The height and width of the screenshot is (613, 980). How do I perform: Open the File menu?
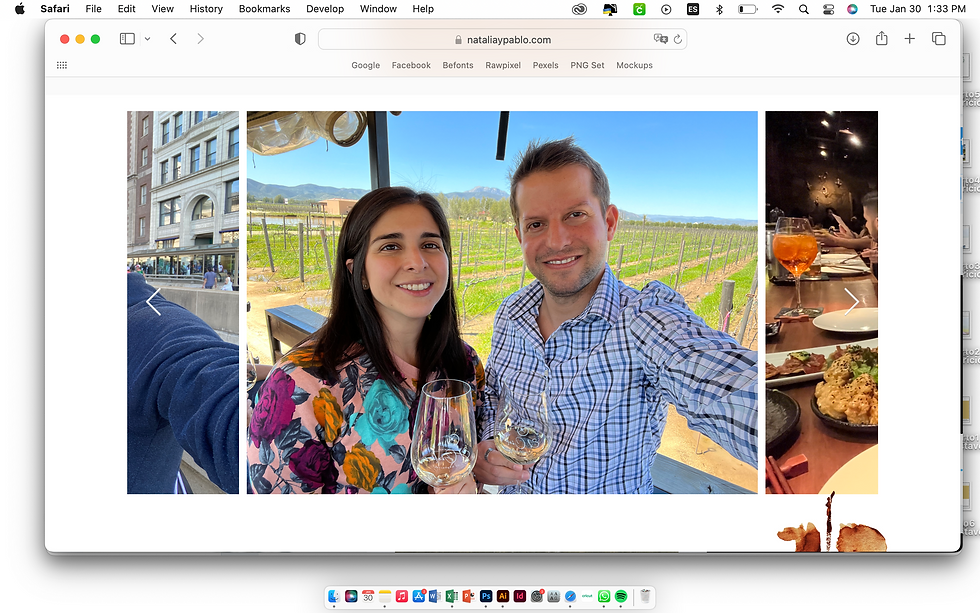coord(94,9)
